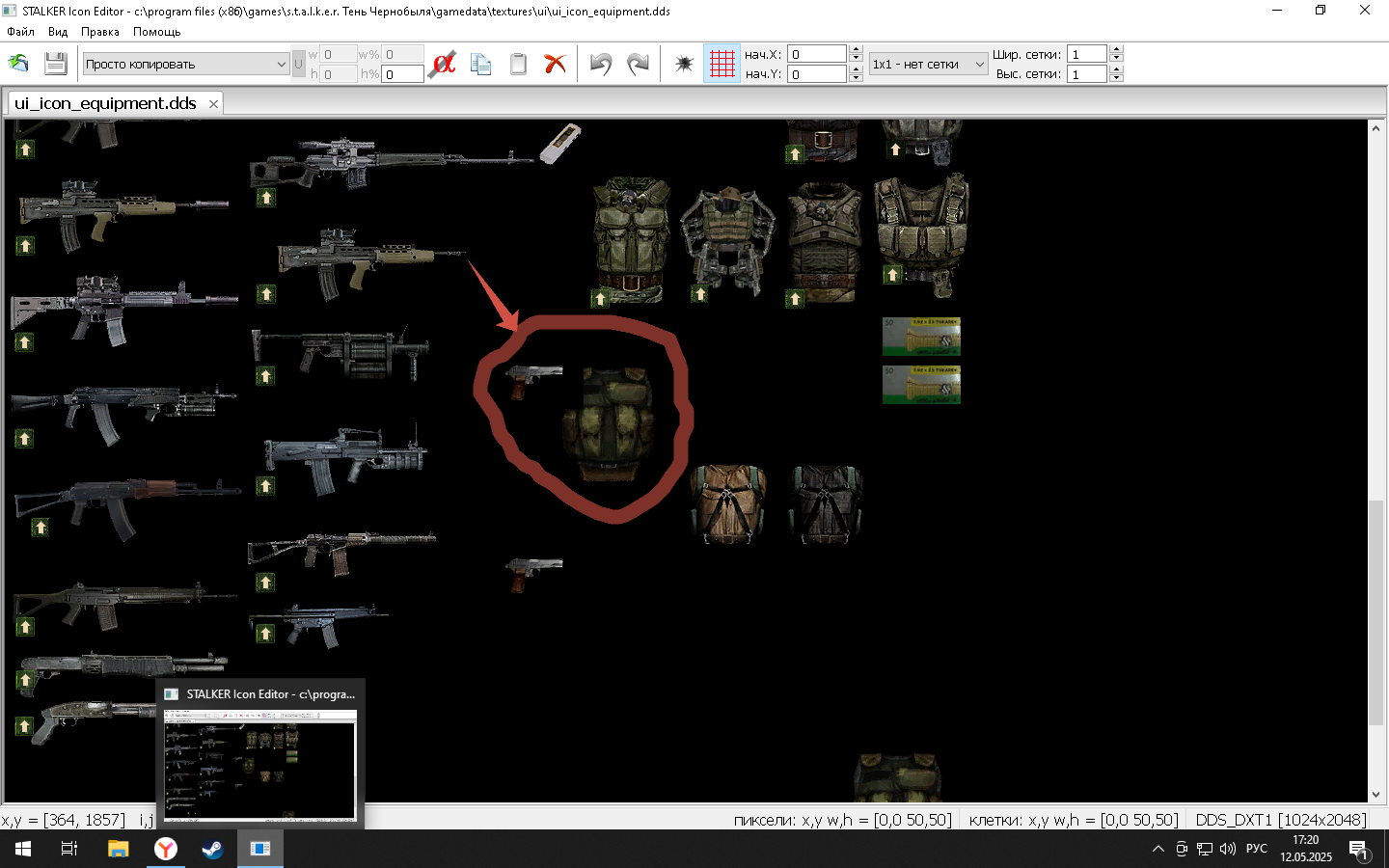Click the dark gray jacket armor icon
1389x868 pixels.
(825, 504)
